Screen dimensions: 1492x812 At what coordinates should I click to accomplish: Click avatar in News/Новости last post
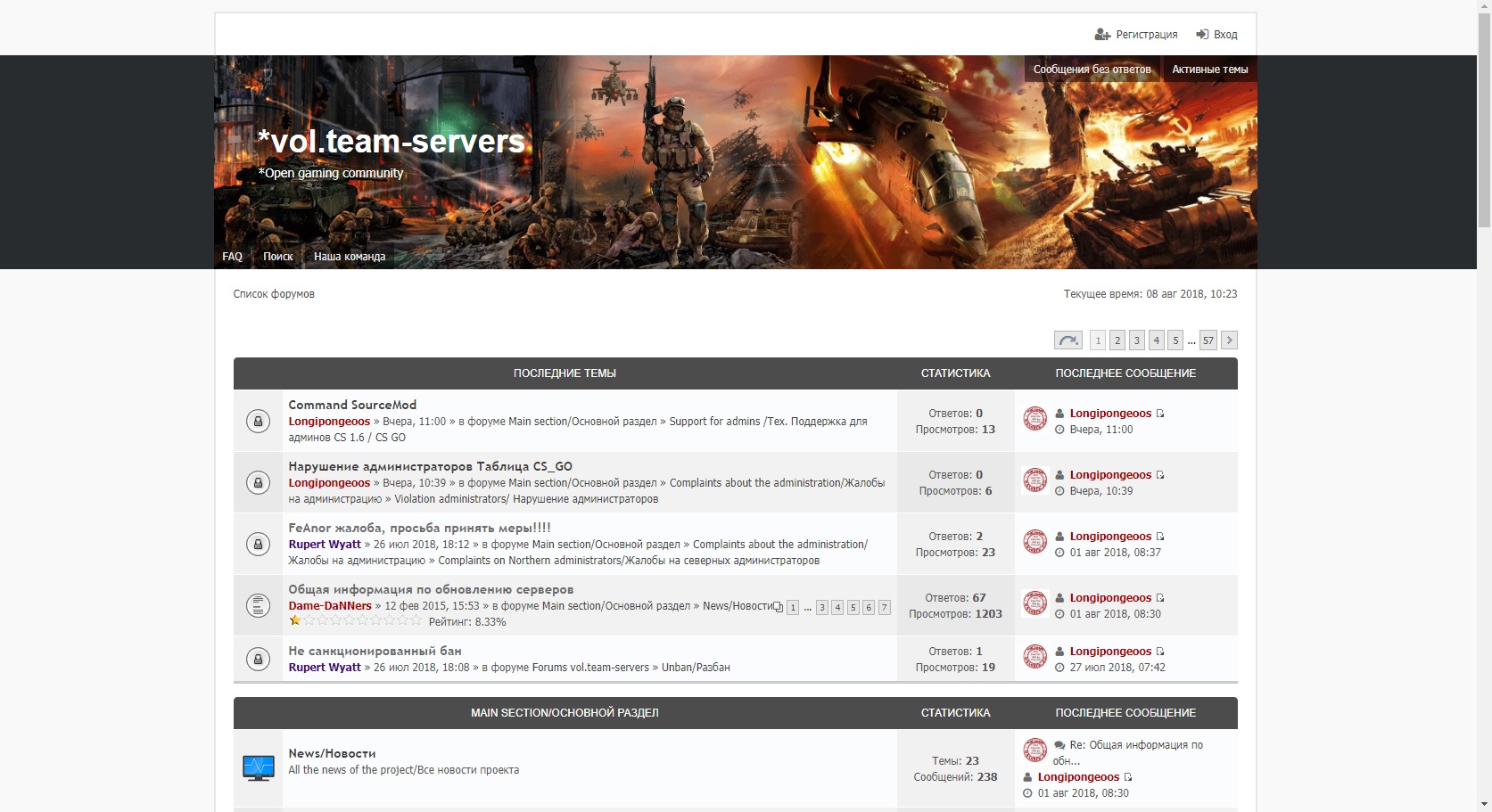[1035, 750]
